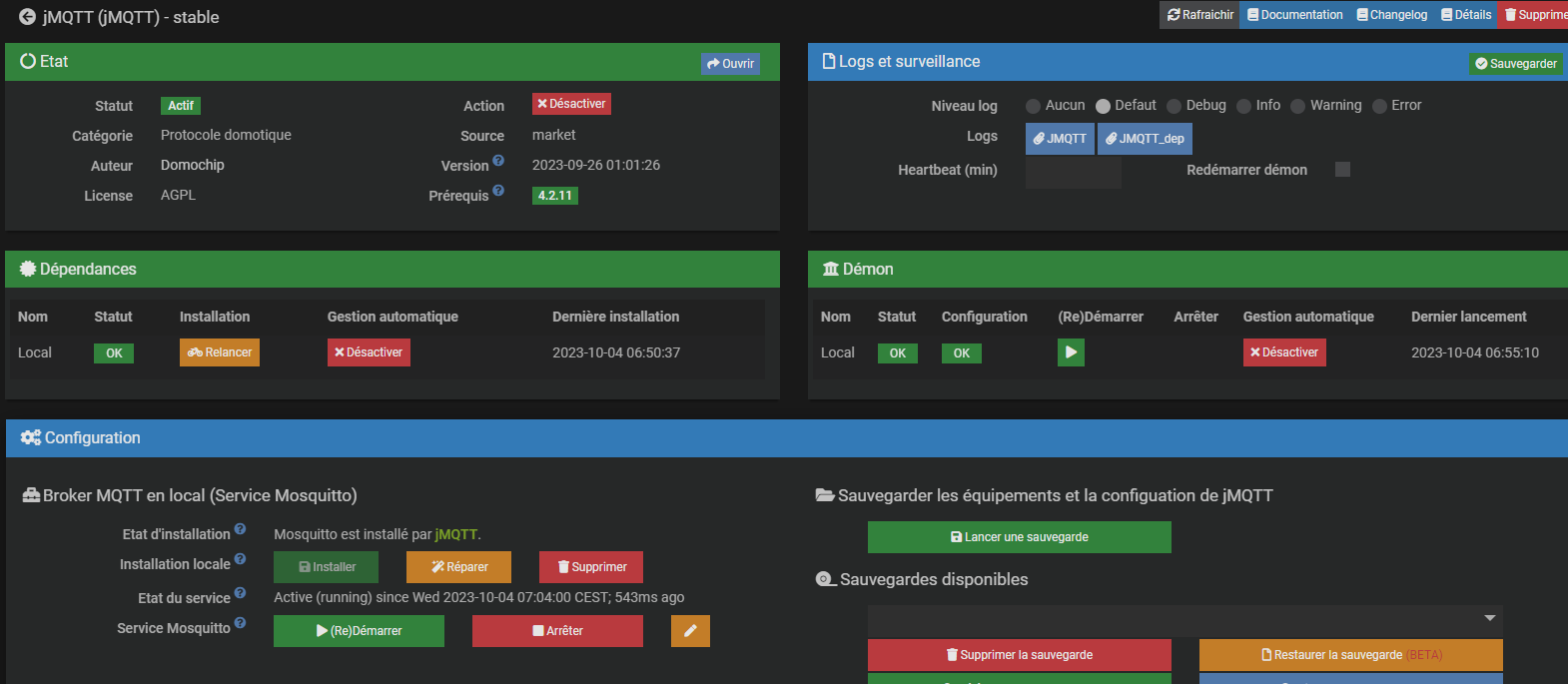The image size is (1568, 684).
Task: Click Désactiver in Dépendances Gestion automatique
Action: click(369, 352)
